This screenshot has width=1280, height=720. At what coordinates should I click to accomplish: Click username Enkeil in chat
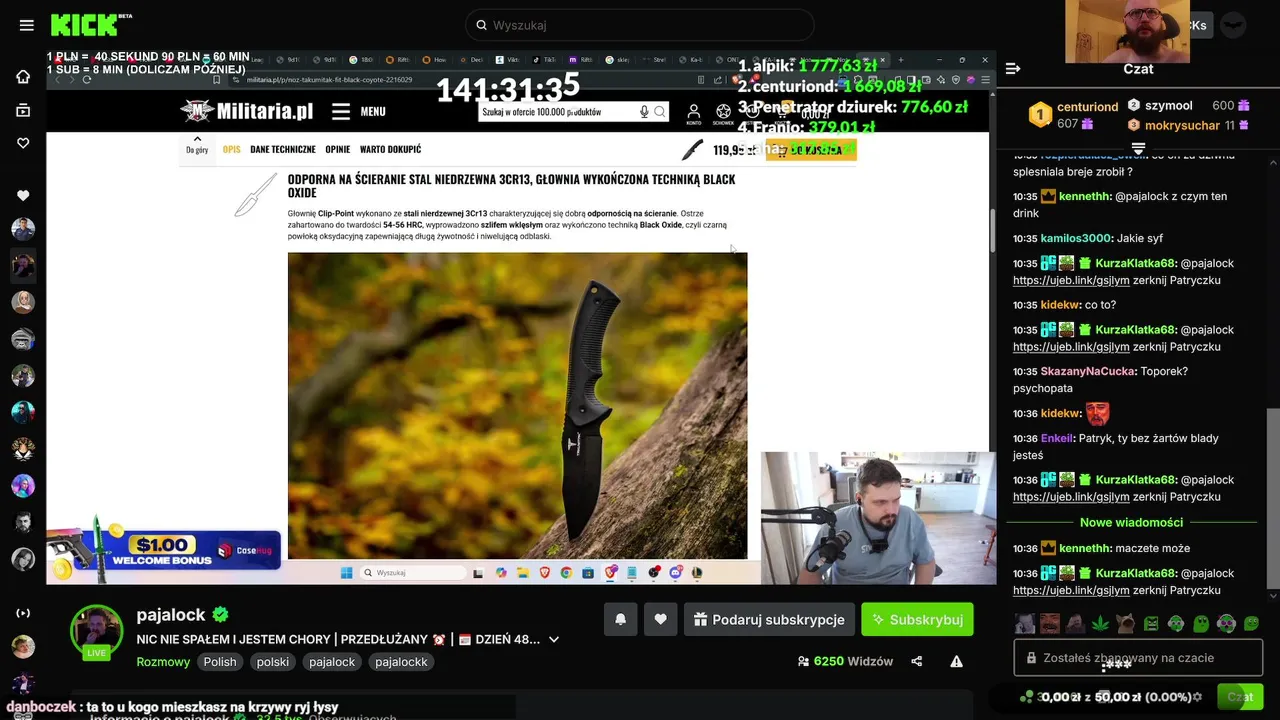coord(1058,438)
